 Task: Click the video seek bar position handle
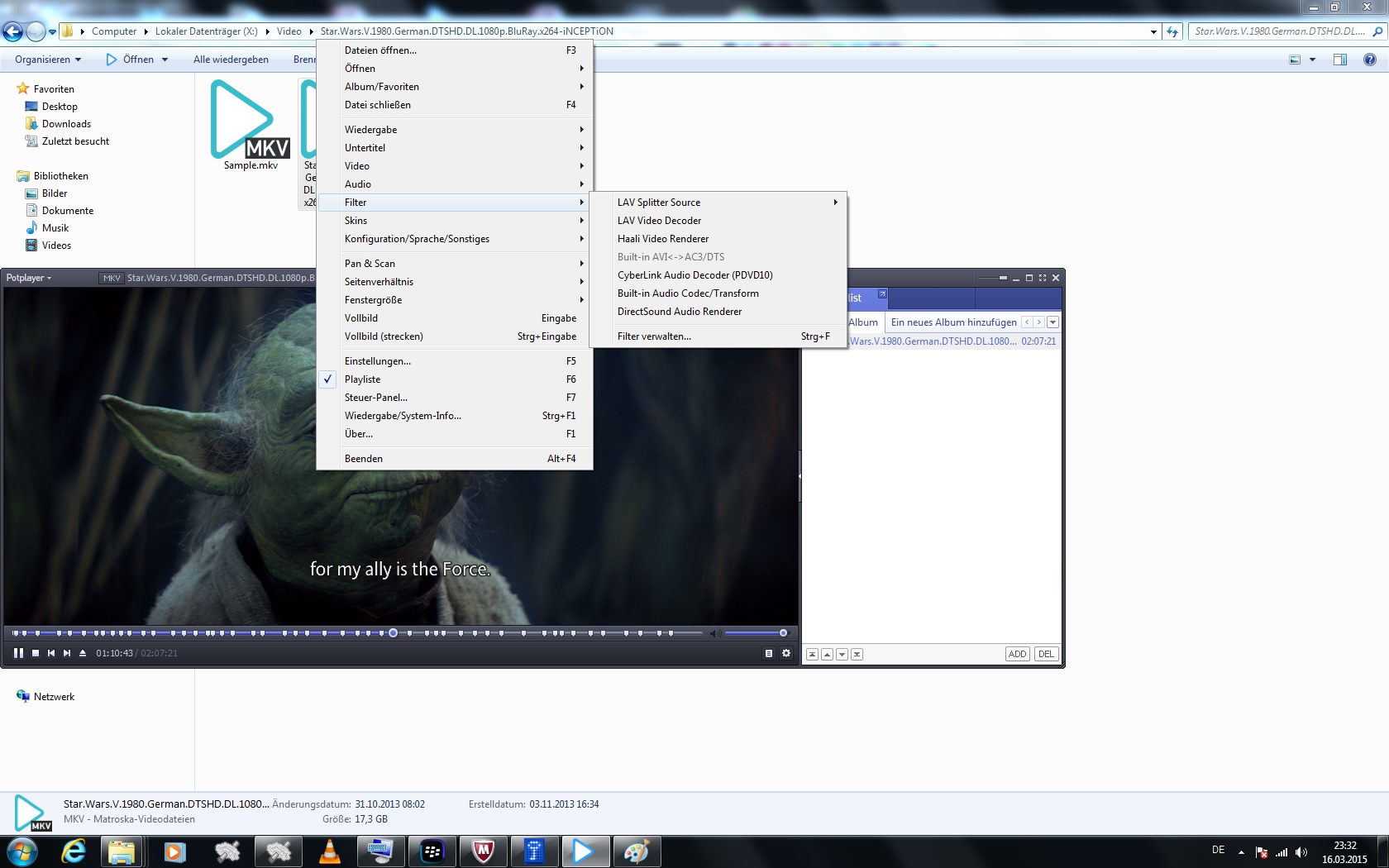pyautogui.click(x=394, y=633)
